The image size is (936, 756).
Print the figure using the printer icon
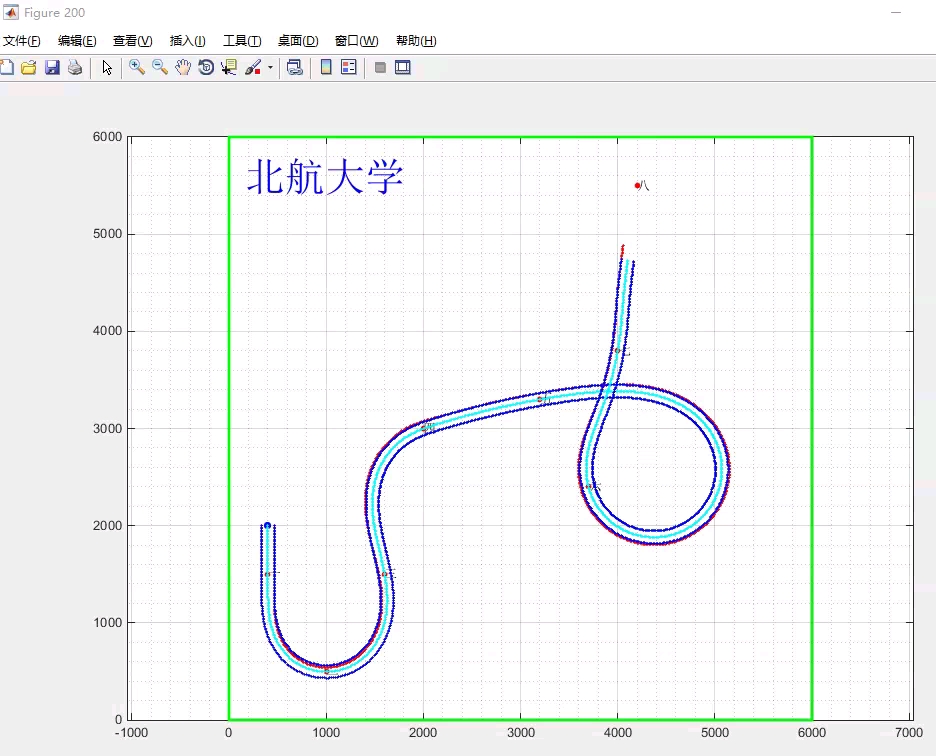[75, 67]
